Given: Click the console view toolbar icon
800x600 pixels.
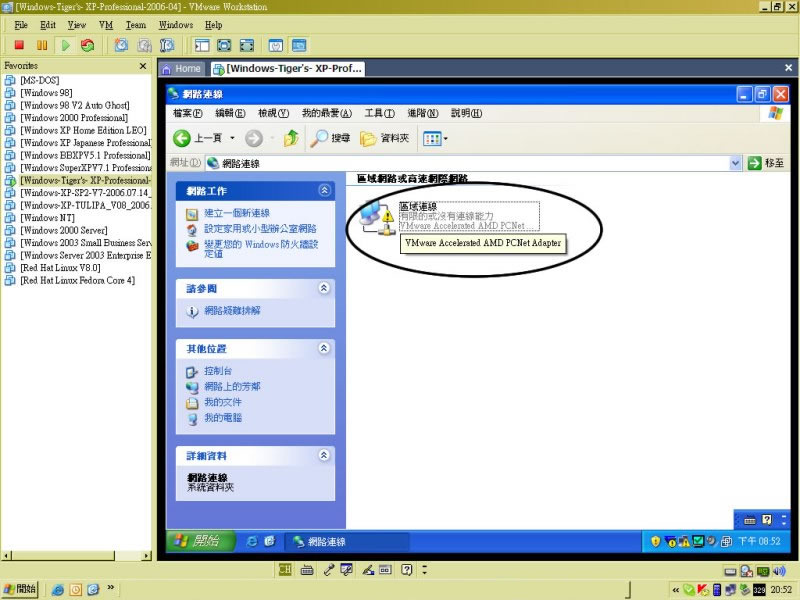Looking at the screenshot, I should coord(299,45).
